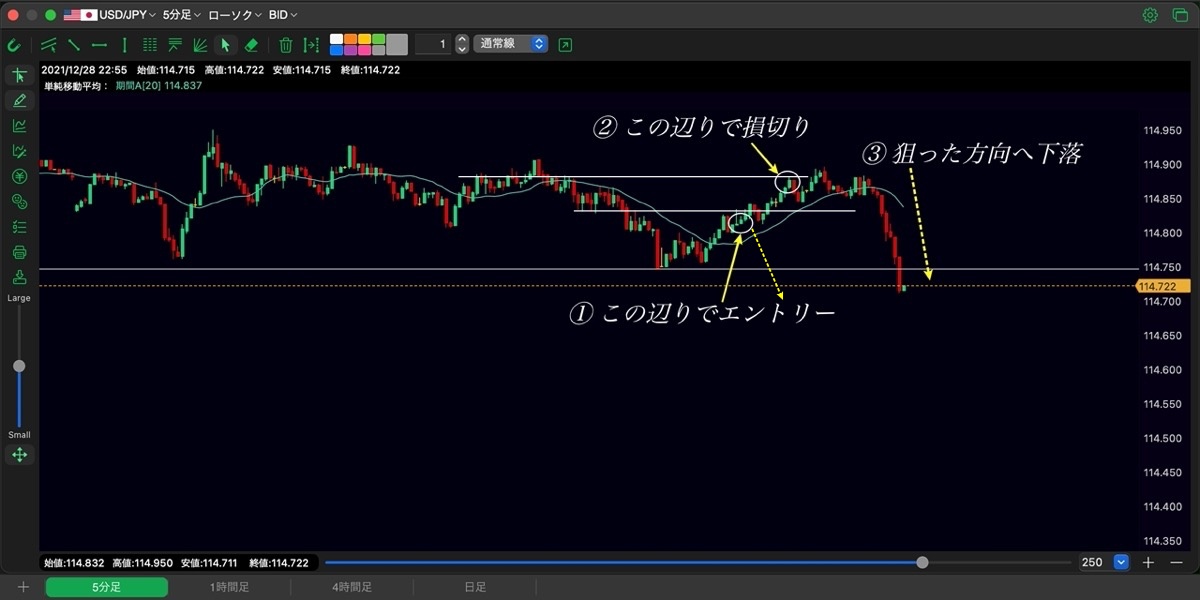Open the BID price type dropdown
This screenshot has height=600, width=1200.
283,15
